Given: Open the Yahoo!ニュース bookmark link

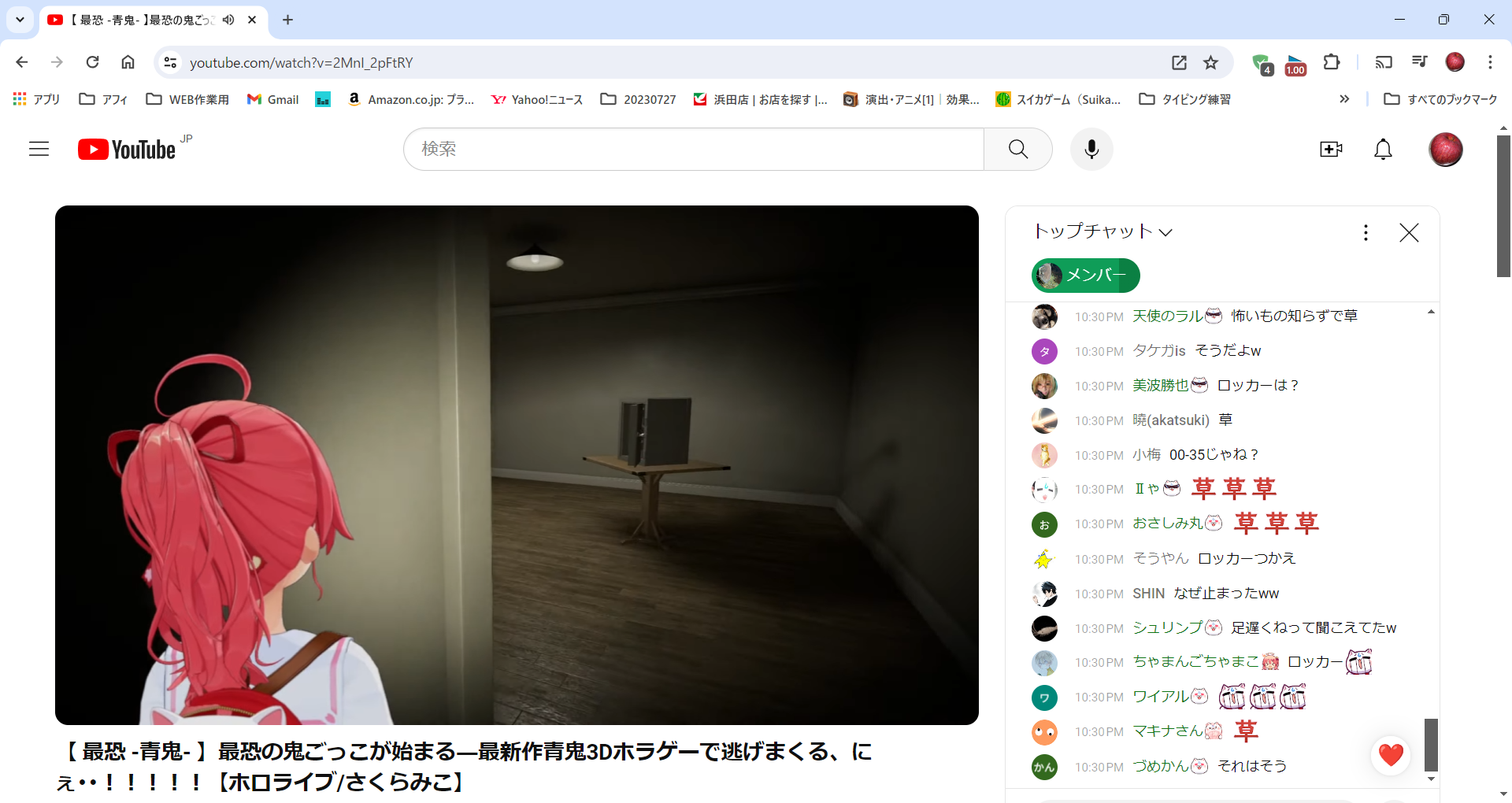Looking at the screenshot, I should click(x=536, y=99).
